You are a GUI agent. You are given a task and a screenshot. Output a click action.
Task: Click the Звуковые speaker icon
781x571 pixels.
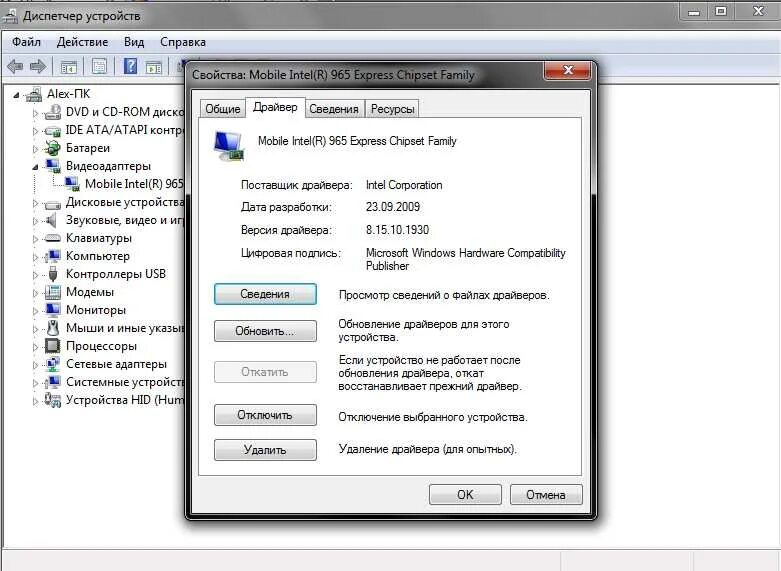click(x=51, y=220)
